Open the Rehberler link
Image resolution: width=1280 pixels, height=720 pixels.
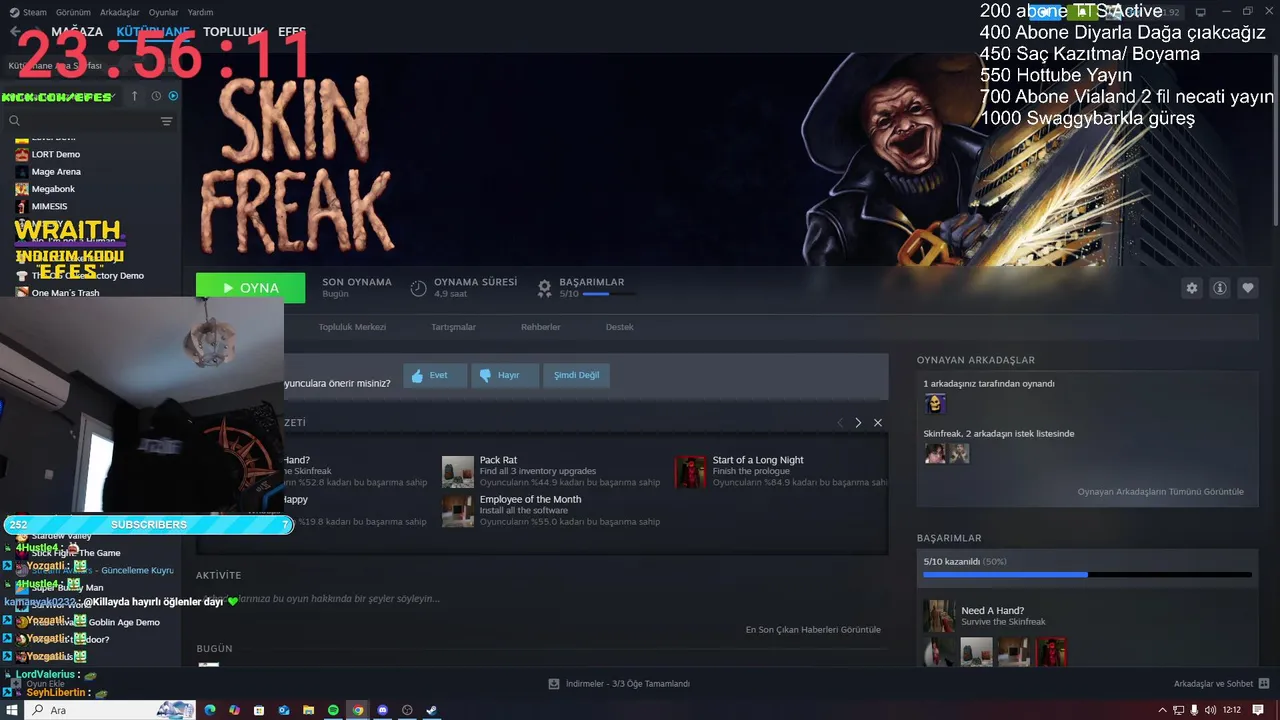540,327
